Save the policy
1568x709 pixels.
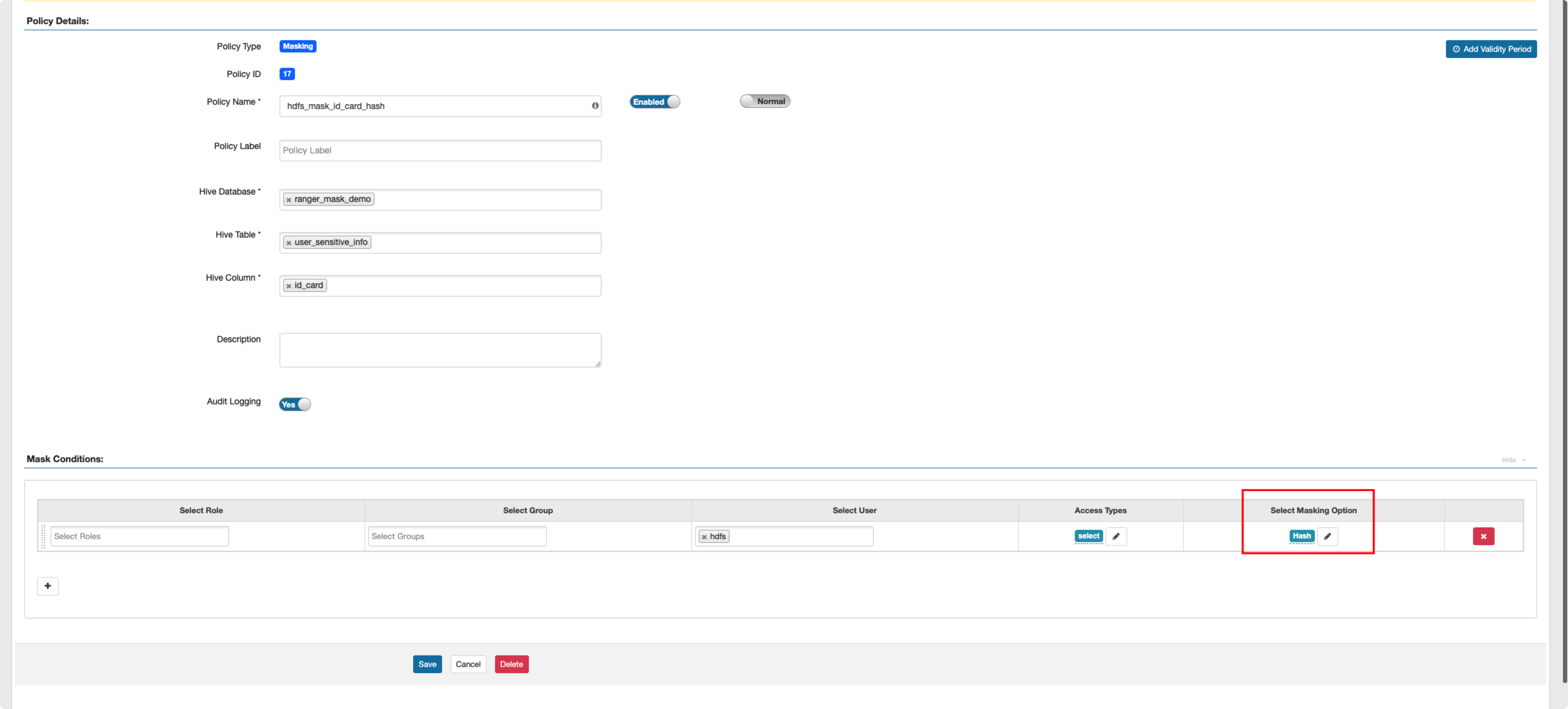[427, 664]
